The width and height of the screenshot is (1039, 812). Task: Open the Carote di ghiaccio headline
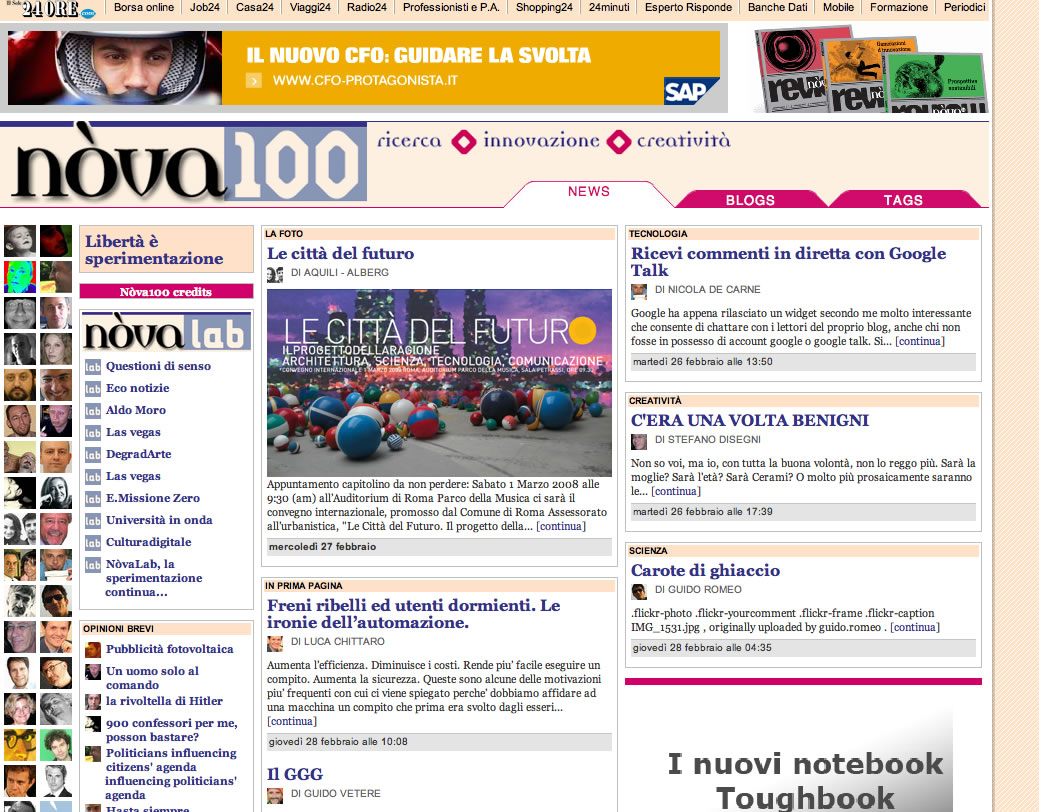tap(705, 571)
